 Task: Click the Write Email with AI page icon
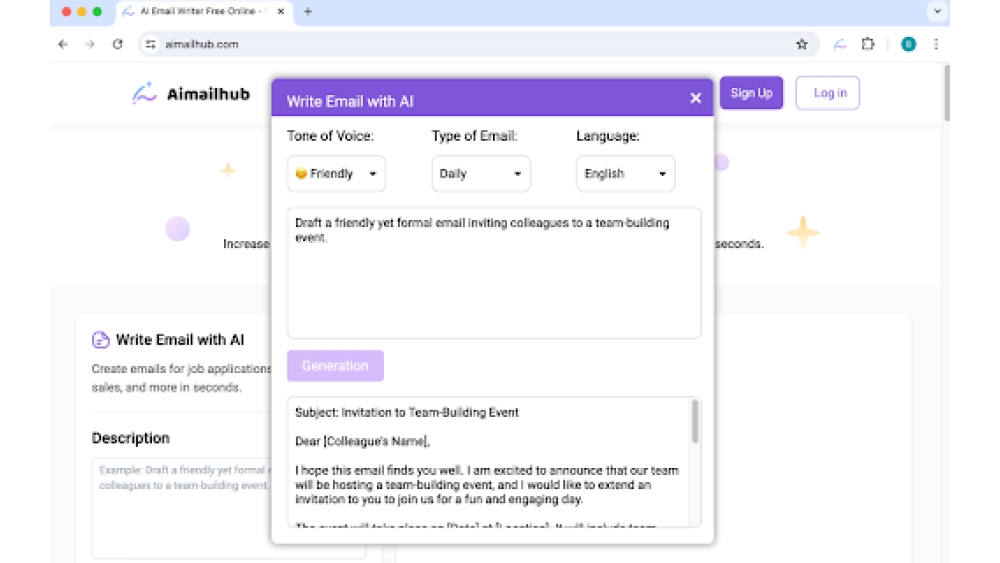(100, 340)
